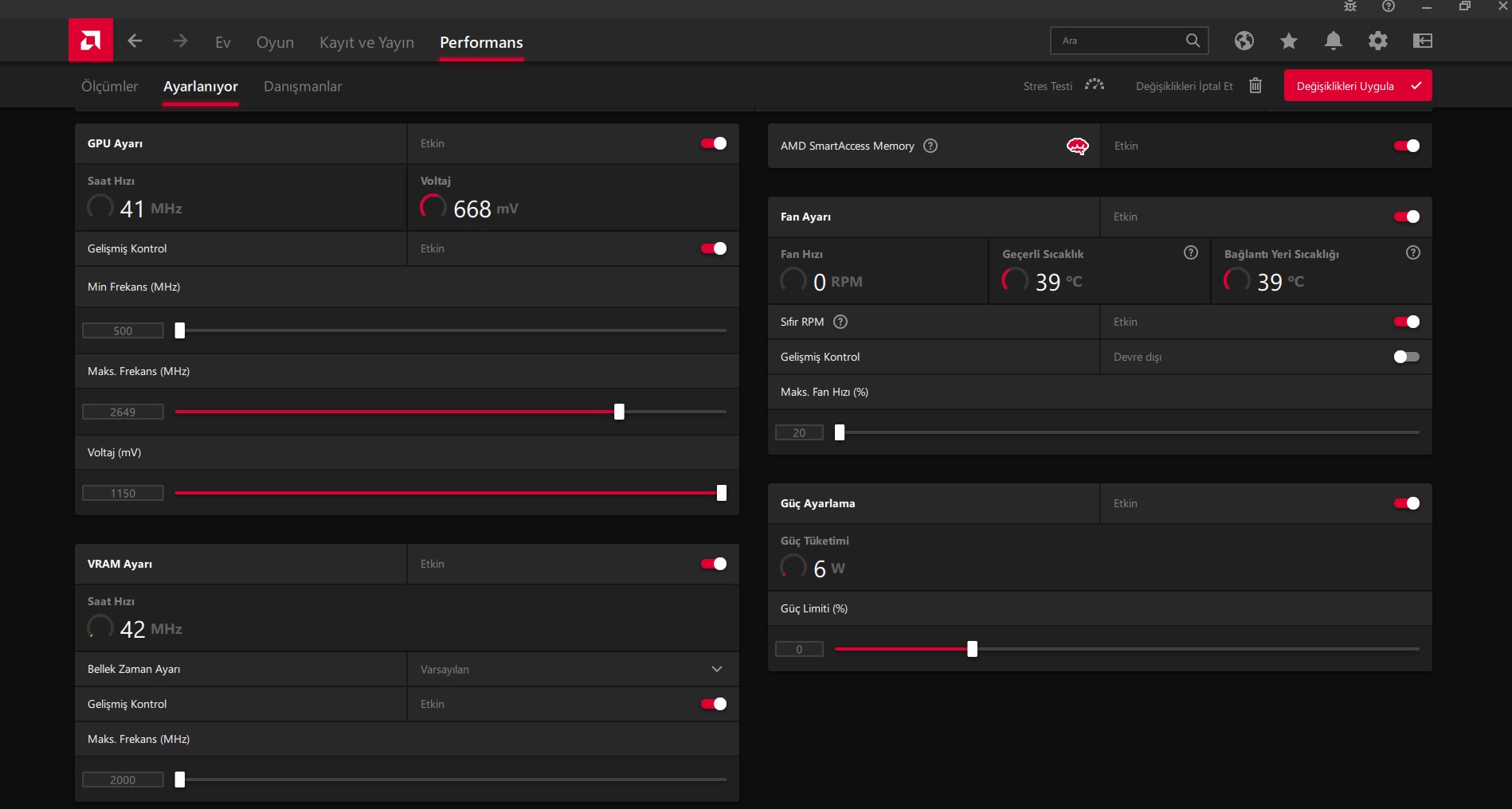
Task: Open favorites star icon
Action: pos(1288,41)
